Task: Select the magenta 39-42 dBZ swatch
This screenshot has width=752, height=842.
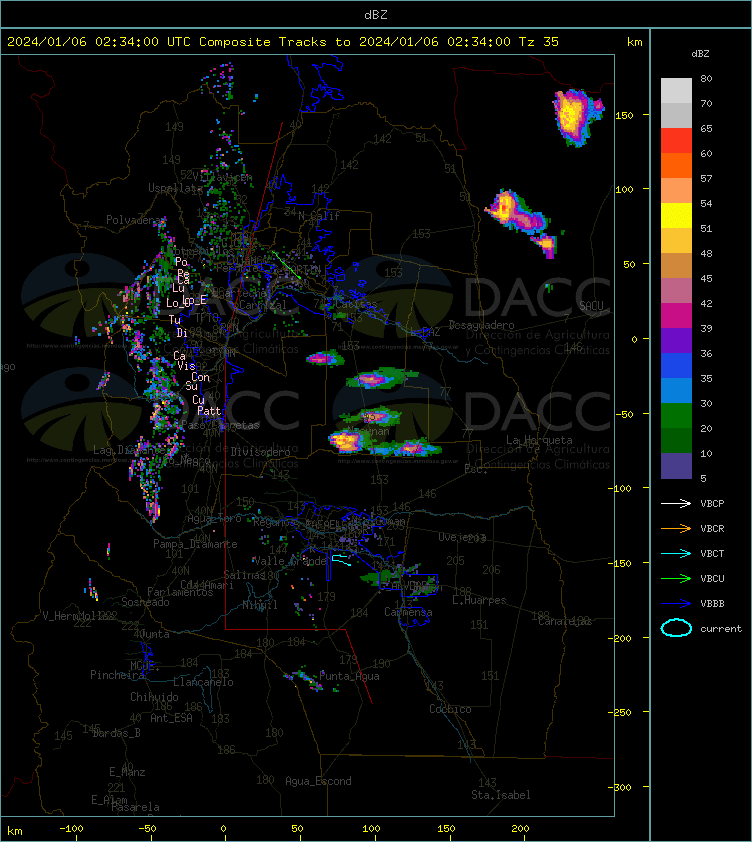Action: point(676,316)
